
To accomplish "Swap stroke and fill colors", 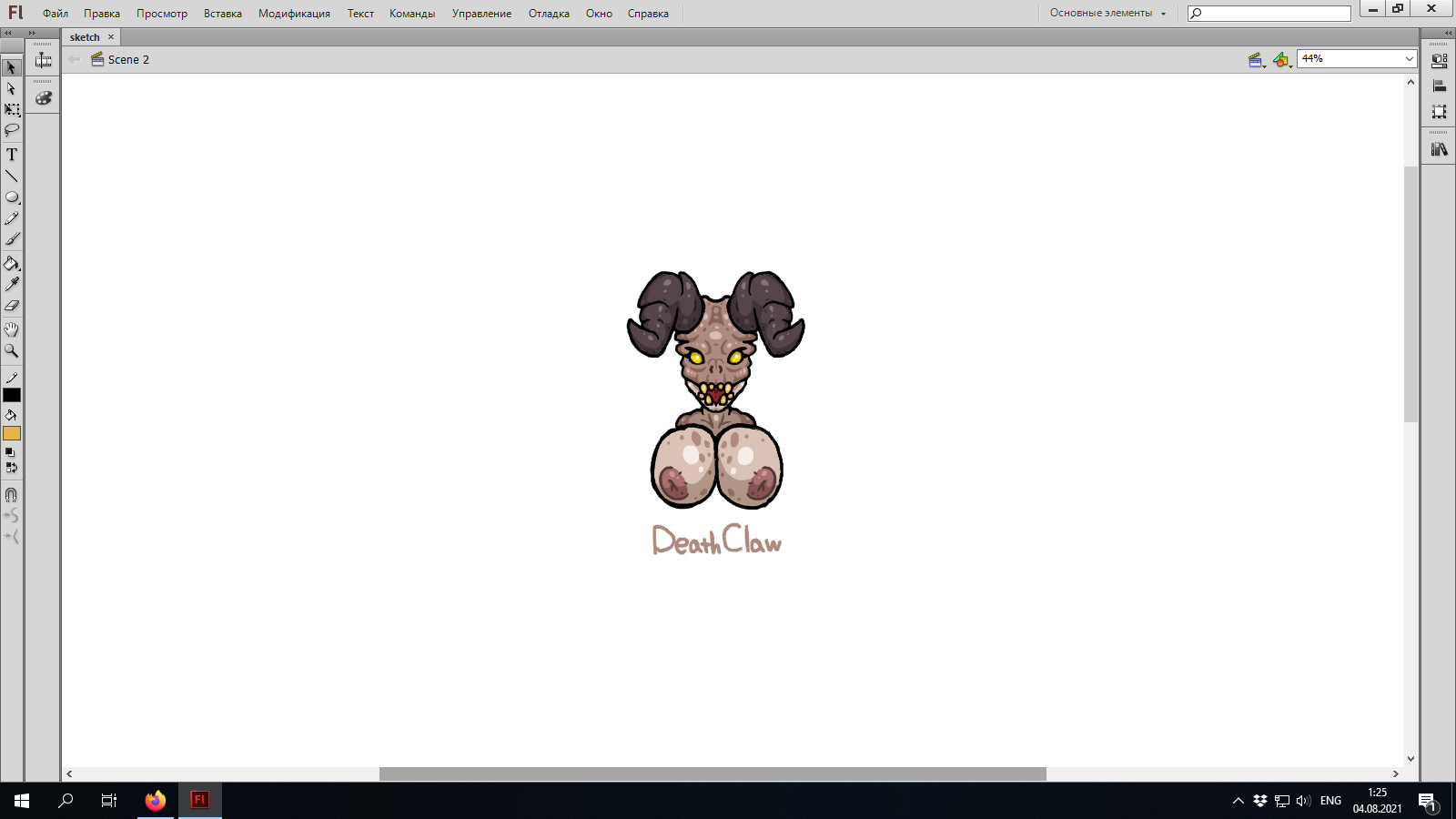I will pyautogui.click(x=11, y=468).
